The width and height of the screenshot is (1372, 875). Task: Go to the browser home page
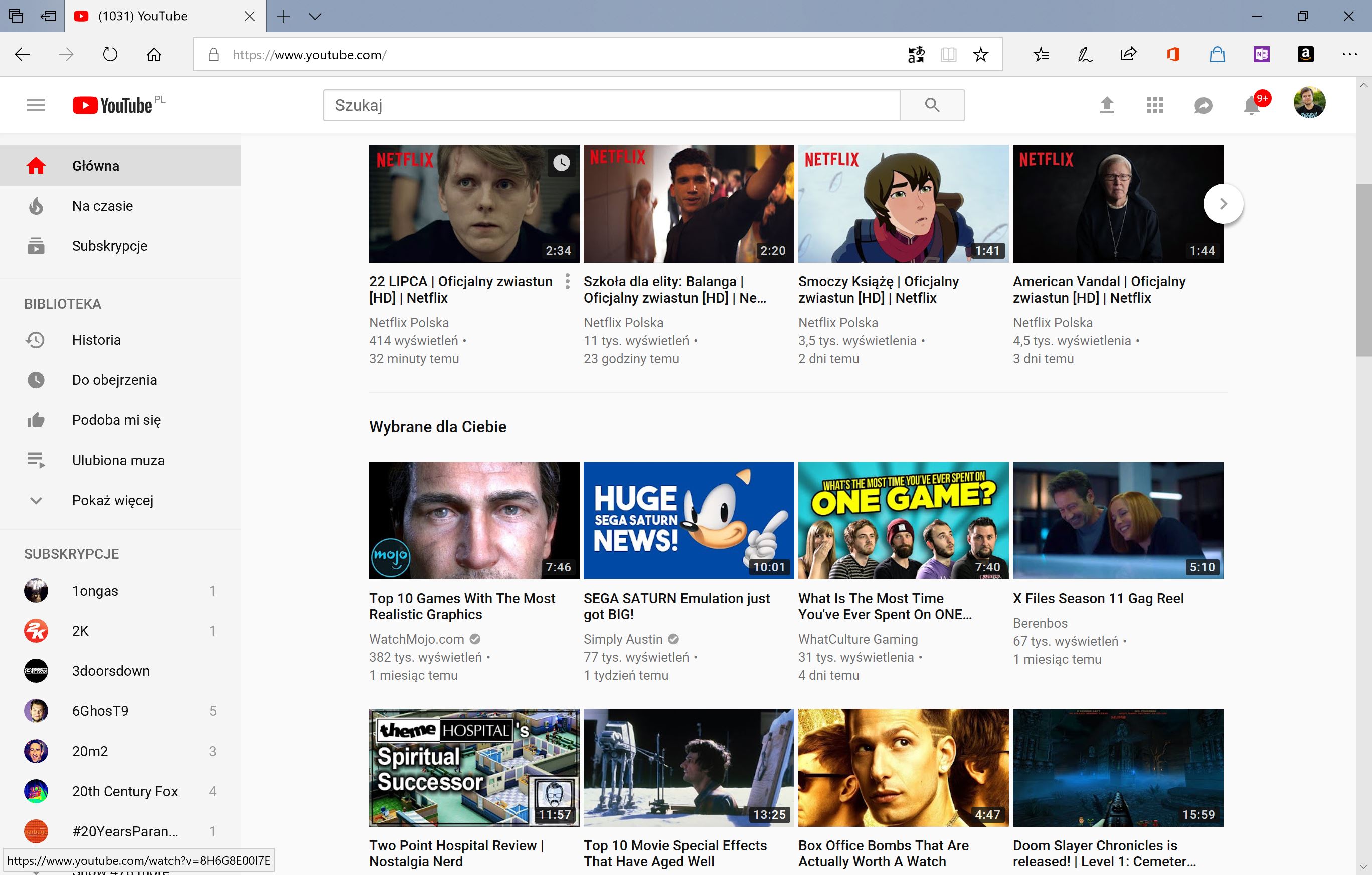click(154, 55)
